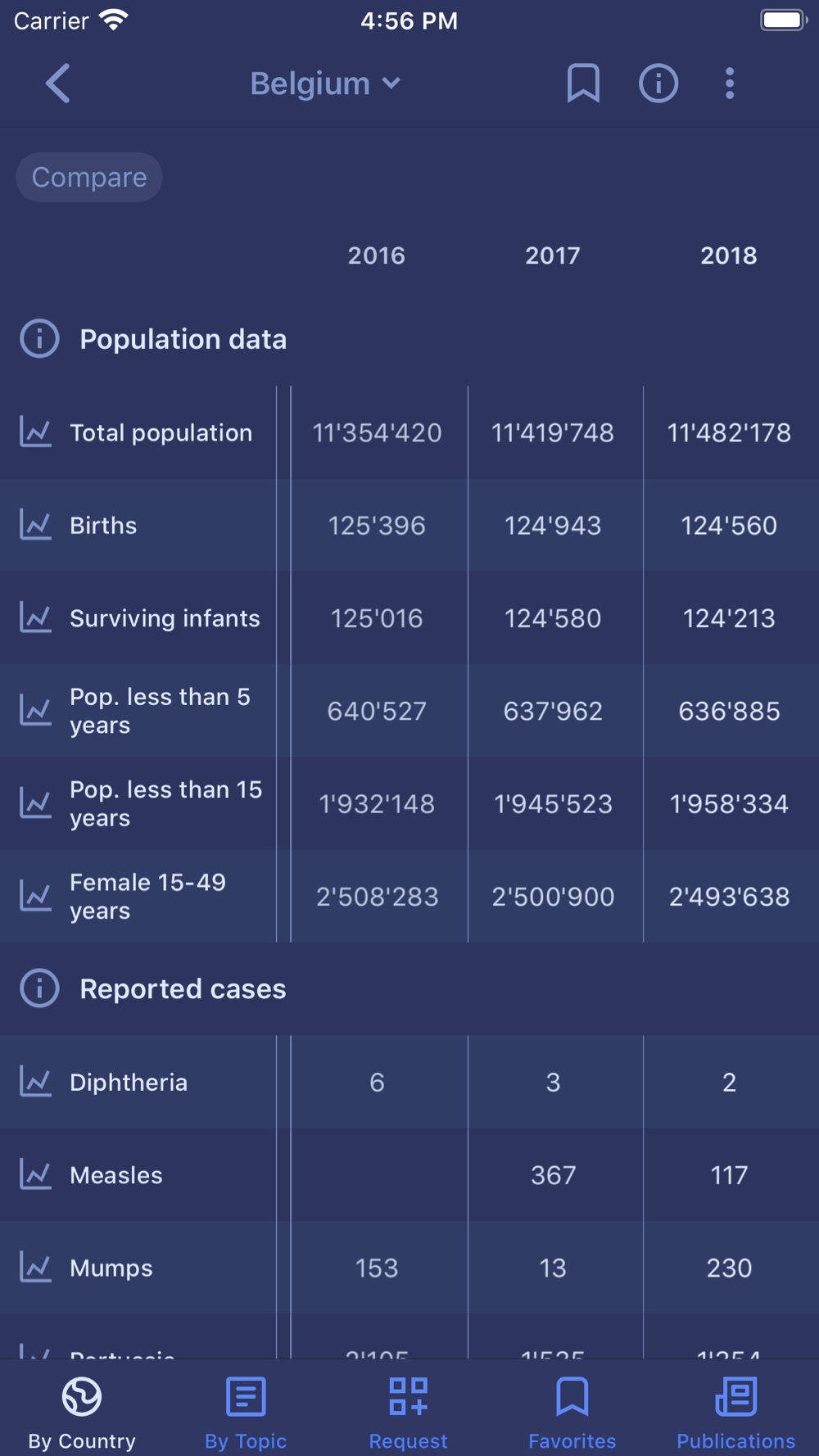Tap the Births row label

click(103, 525)
